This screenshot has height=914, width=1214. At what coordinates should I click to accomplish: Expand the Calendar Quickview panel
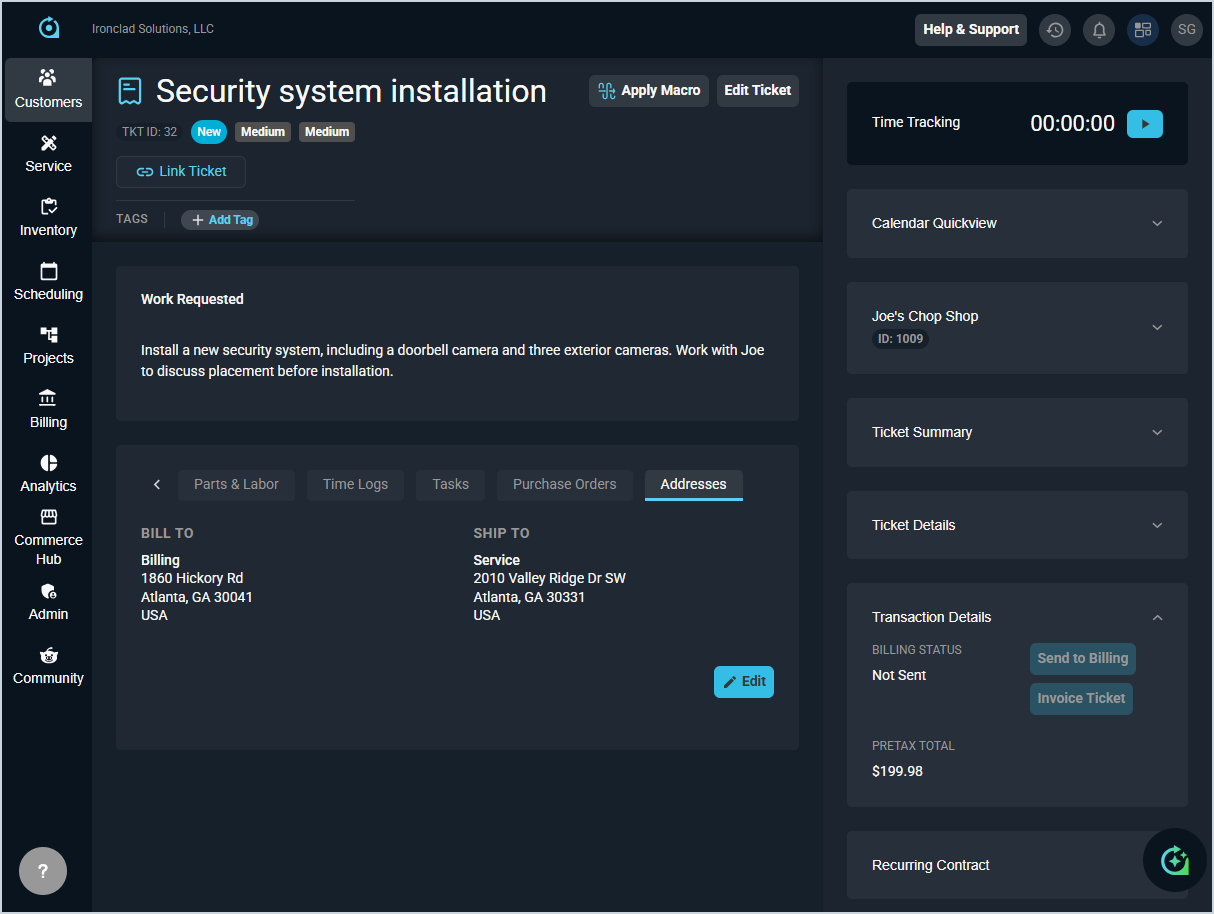pyautogui.click(x=1157, y=224)
